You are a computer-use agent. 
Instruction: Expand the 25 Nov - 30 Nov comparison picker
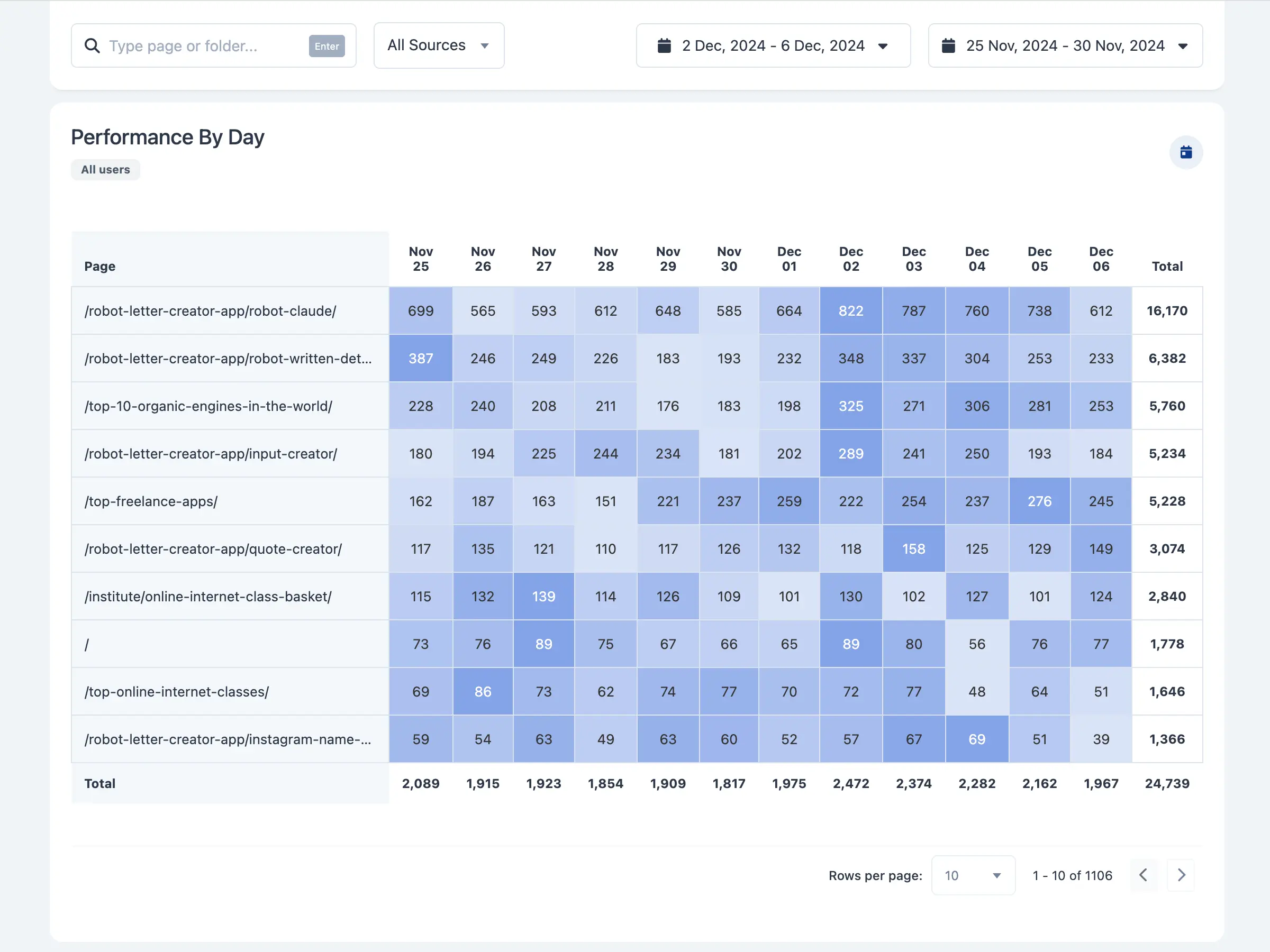click(1065, 46)
